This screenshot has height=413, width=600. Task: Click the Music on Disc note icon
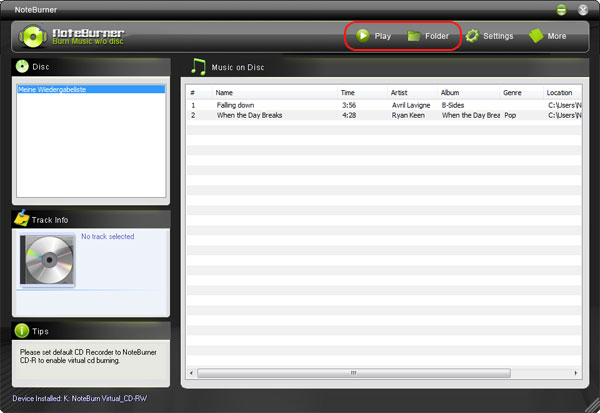tap(198, 67)
